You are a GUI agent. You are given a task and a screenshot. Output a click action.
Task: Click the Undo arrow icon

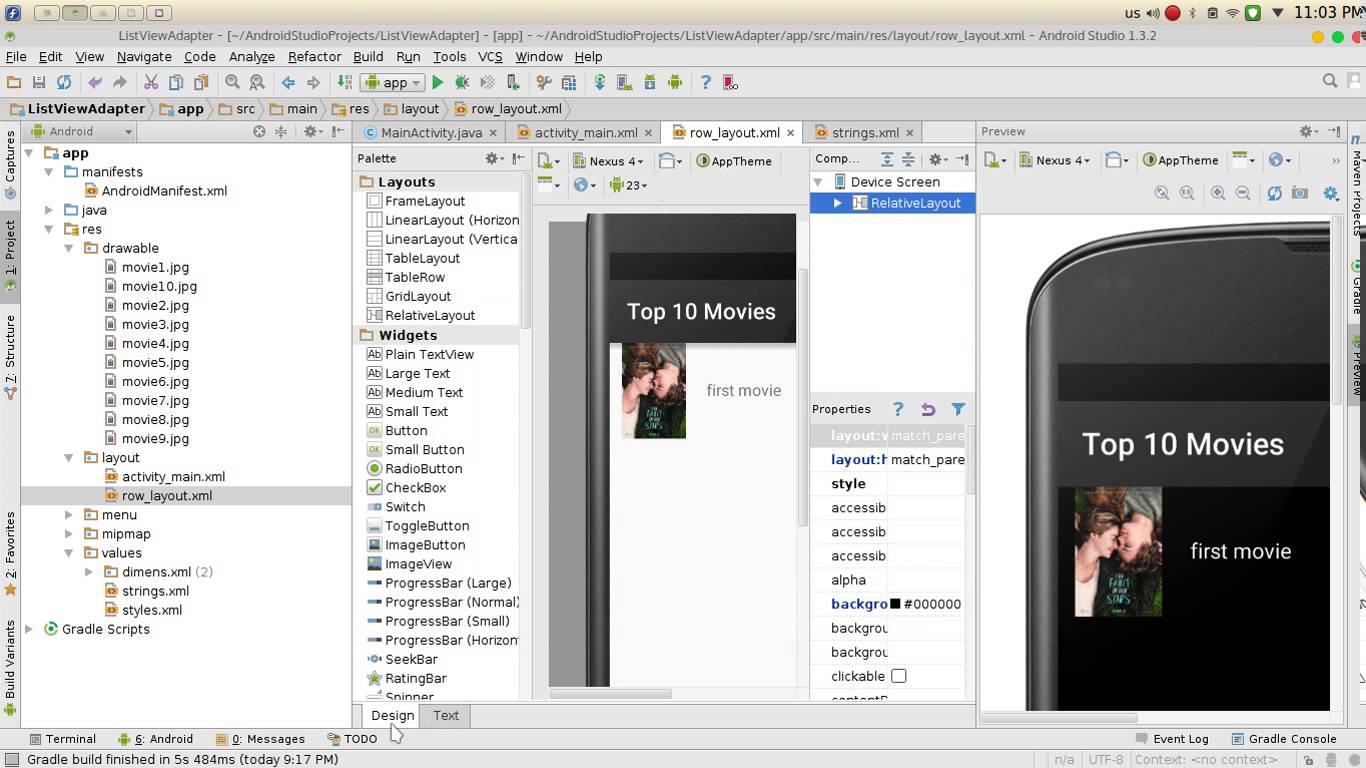[95, 83]
